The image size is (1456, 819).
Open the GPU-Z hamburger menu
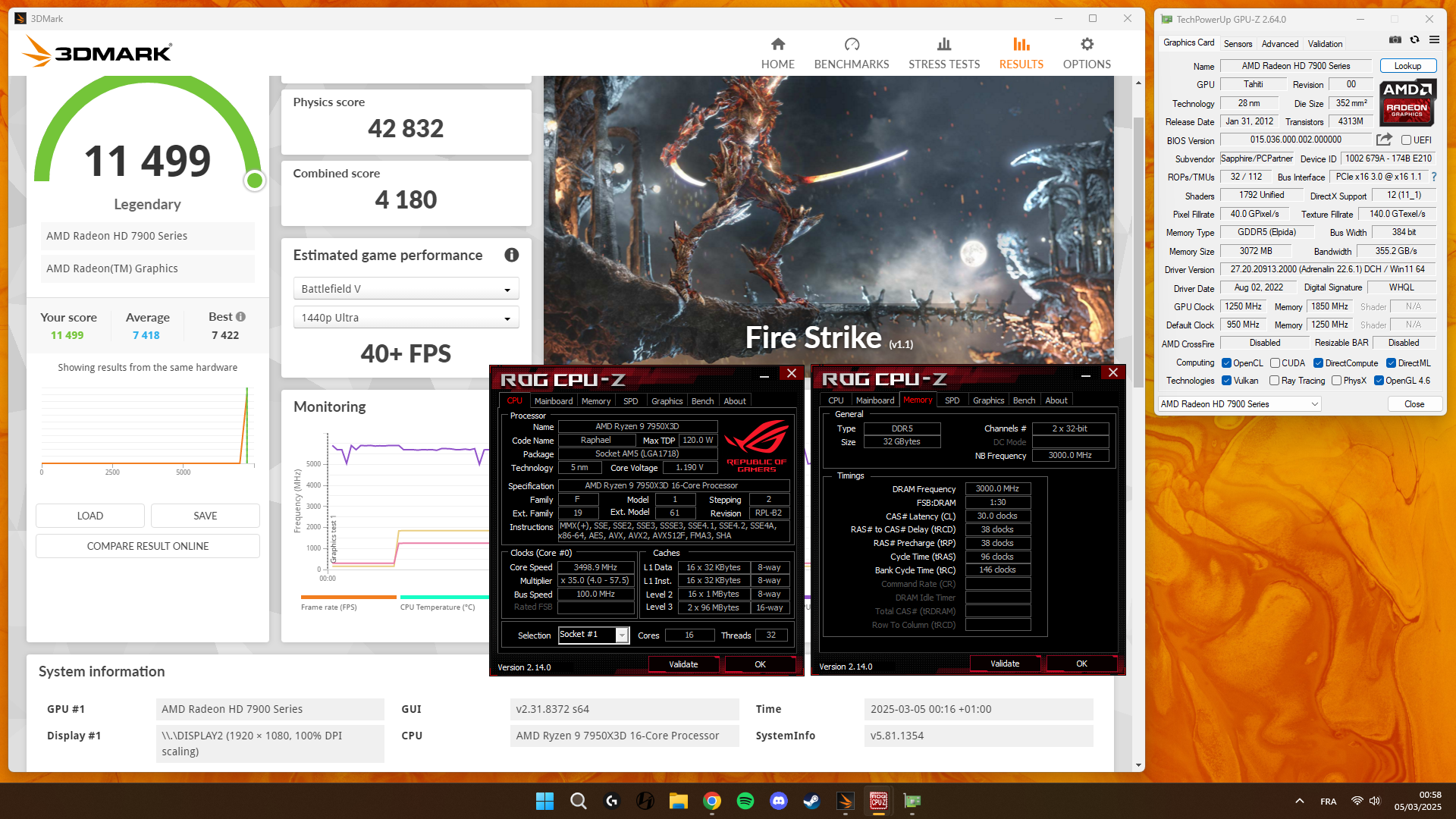1434,40
